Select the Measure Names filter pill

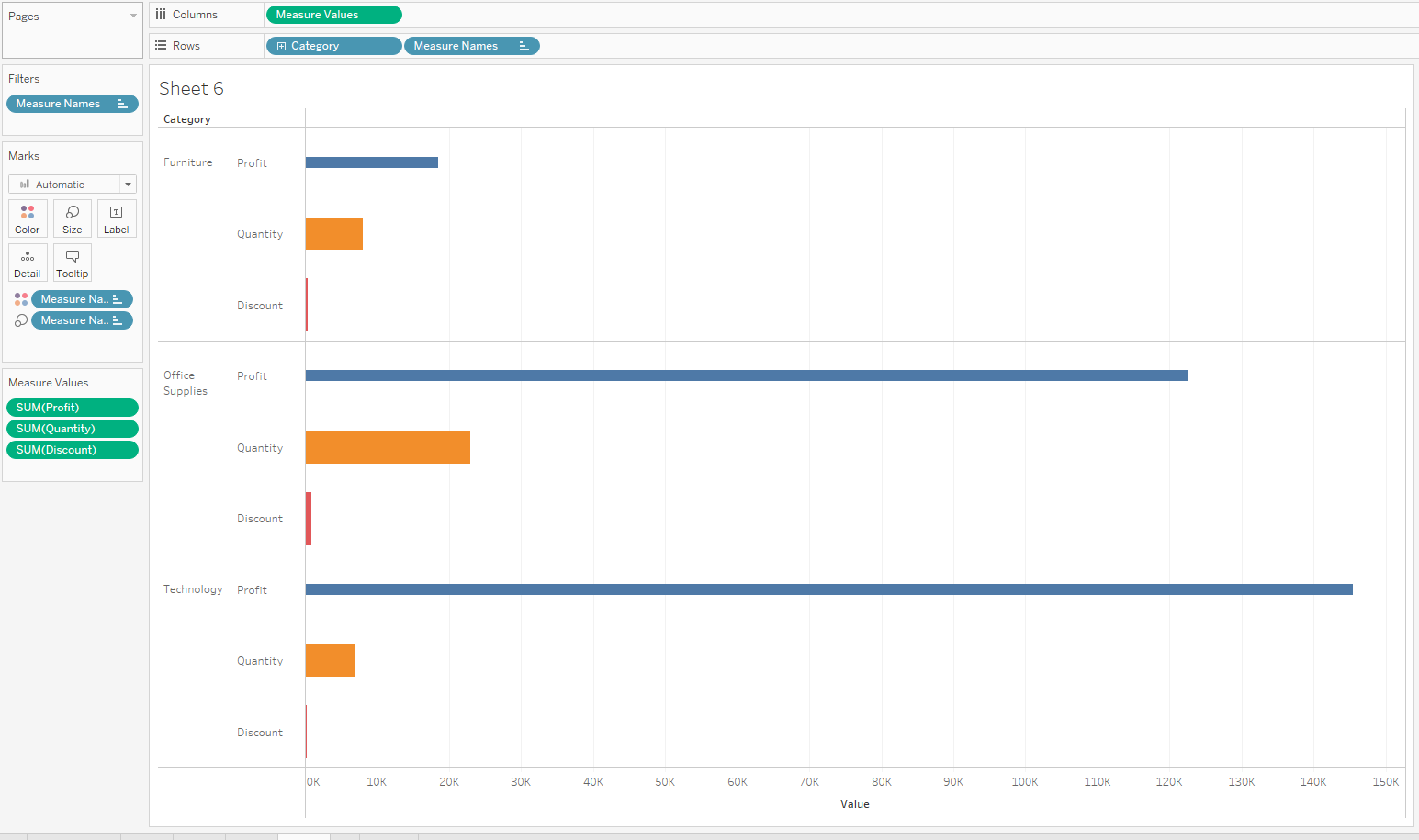point(73,104)
